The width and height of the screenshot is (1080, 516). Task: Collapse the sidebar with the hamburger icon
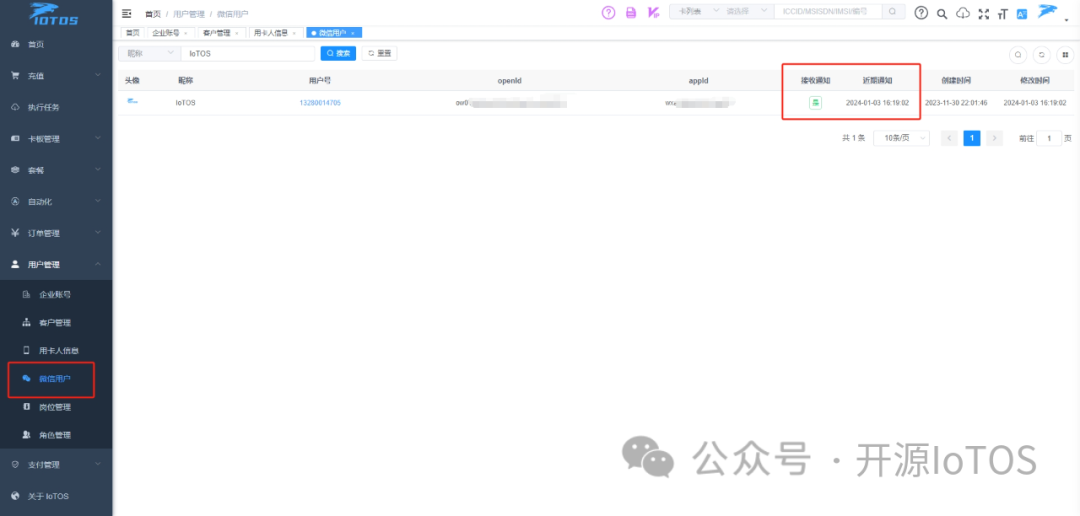pos(126,13)
